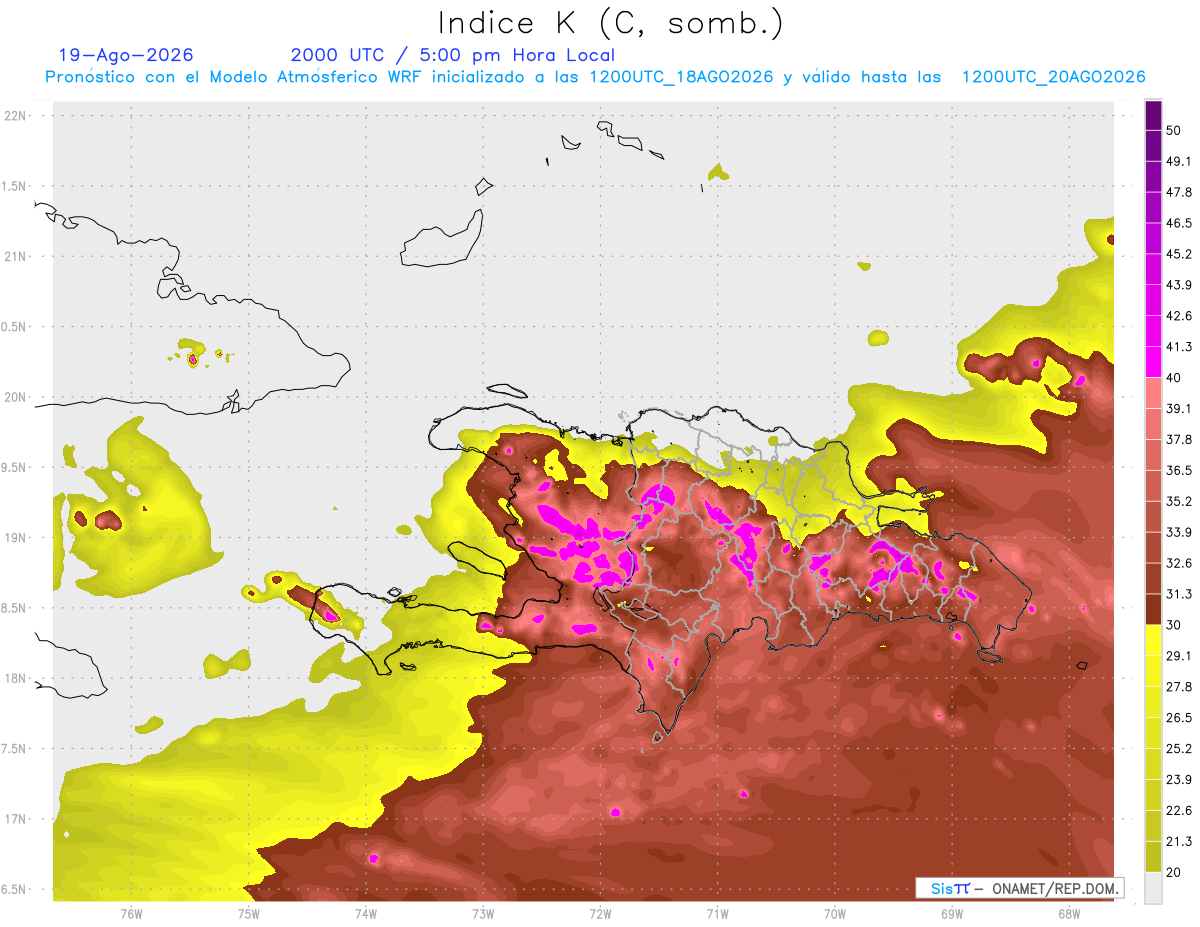This screenshot has width=1200, height=927.
Task: Click the colorbar value '21.3'
Action: tap(1178, 842)
